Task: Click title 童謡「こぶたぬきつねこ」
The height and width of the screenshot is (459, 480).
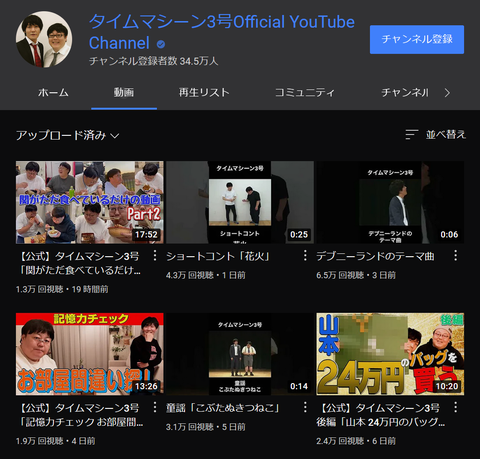Action: coord(223,408)
